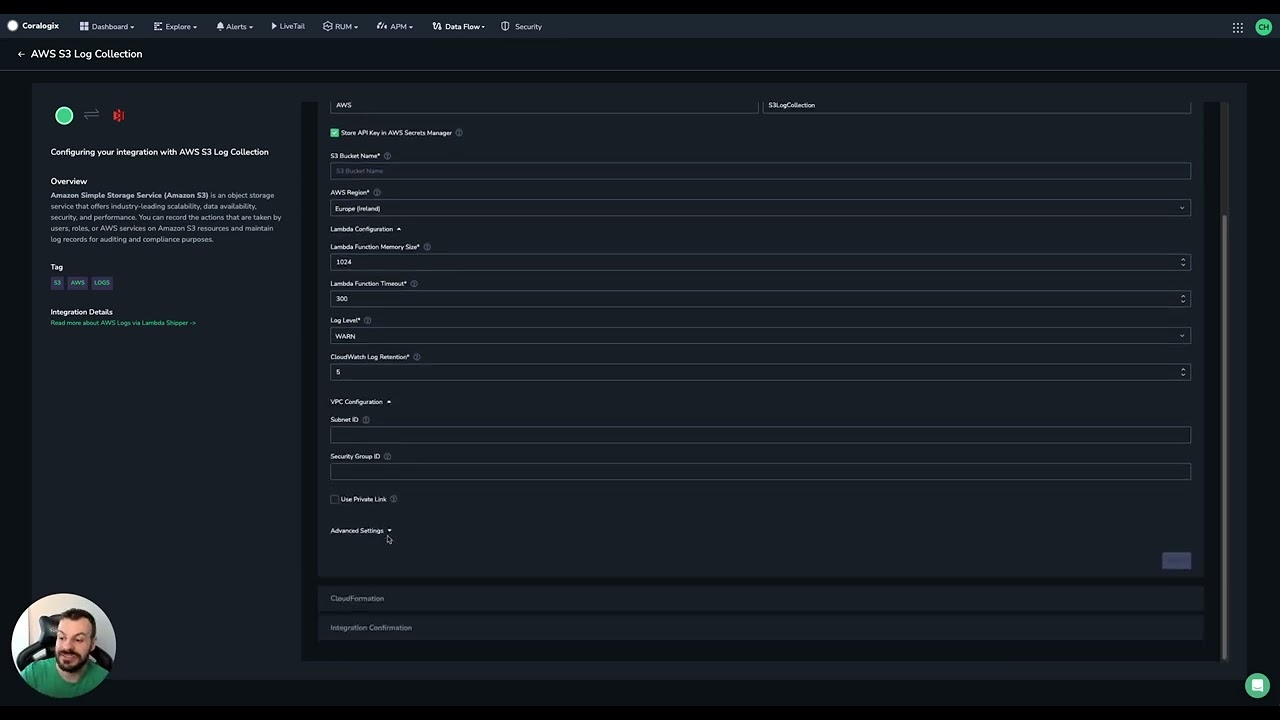1280x720 pixels.
Task: Collapse the VPC Configuration section
Action: 361,402
